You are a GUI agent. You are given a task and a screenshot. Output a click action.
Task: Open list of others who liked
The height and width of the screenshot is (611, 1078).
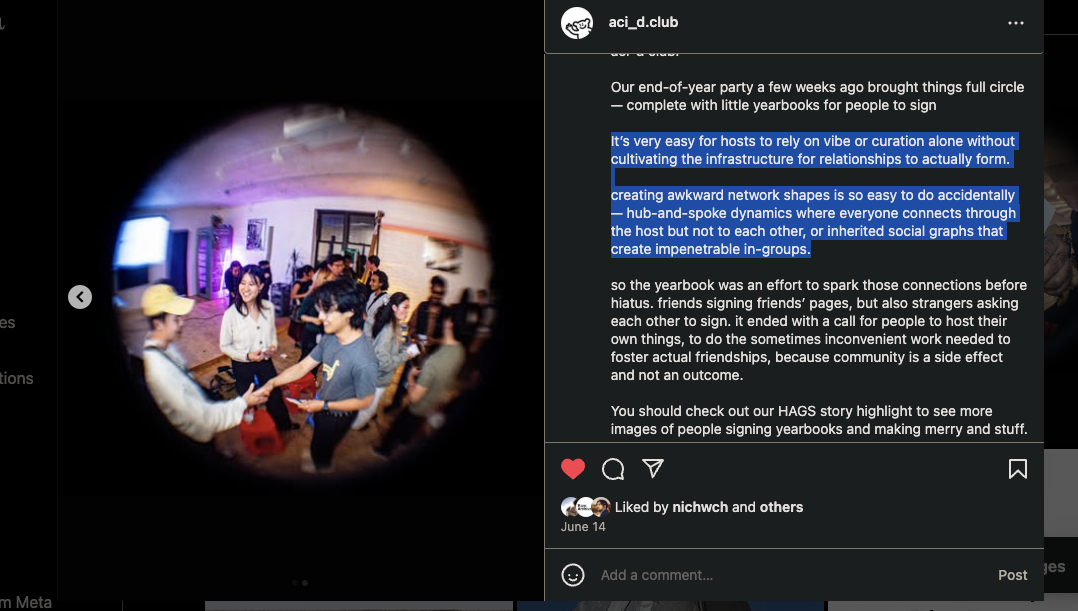[781, 507]
